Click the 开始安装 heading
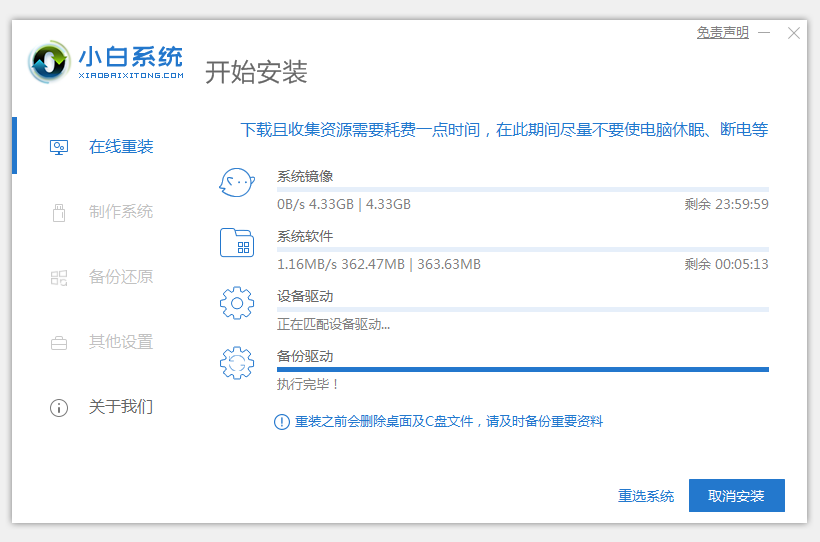This screenshot has height=542, width=820. (256, 72)
